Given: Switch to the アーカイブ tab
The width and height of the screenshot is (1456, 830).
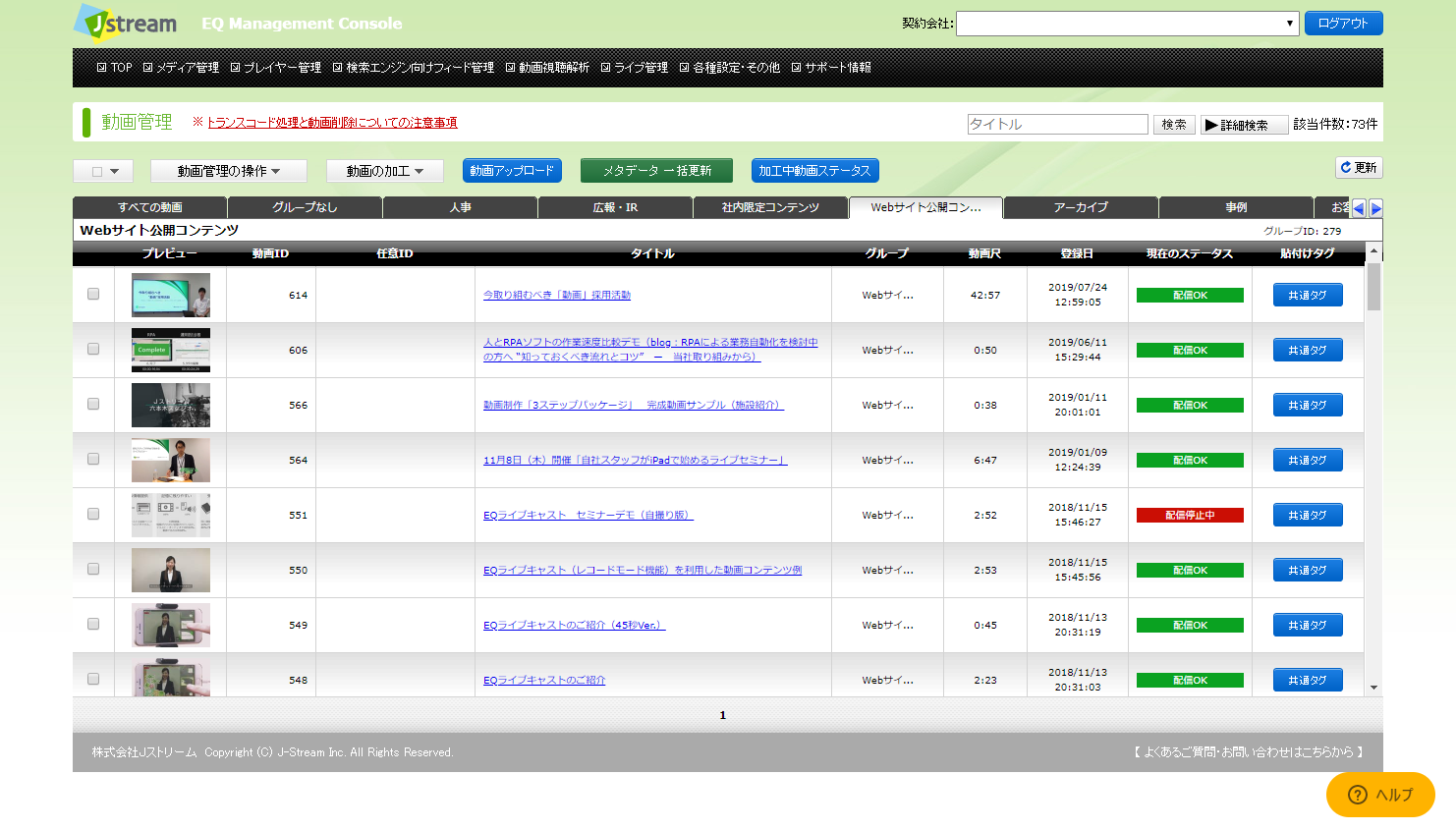Looking at the screenshot, I should point(1081,207).
